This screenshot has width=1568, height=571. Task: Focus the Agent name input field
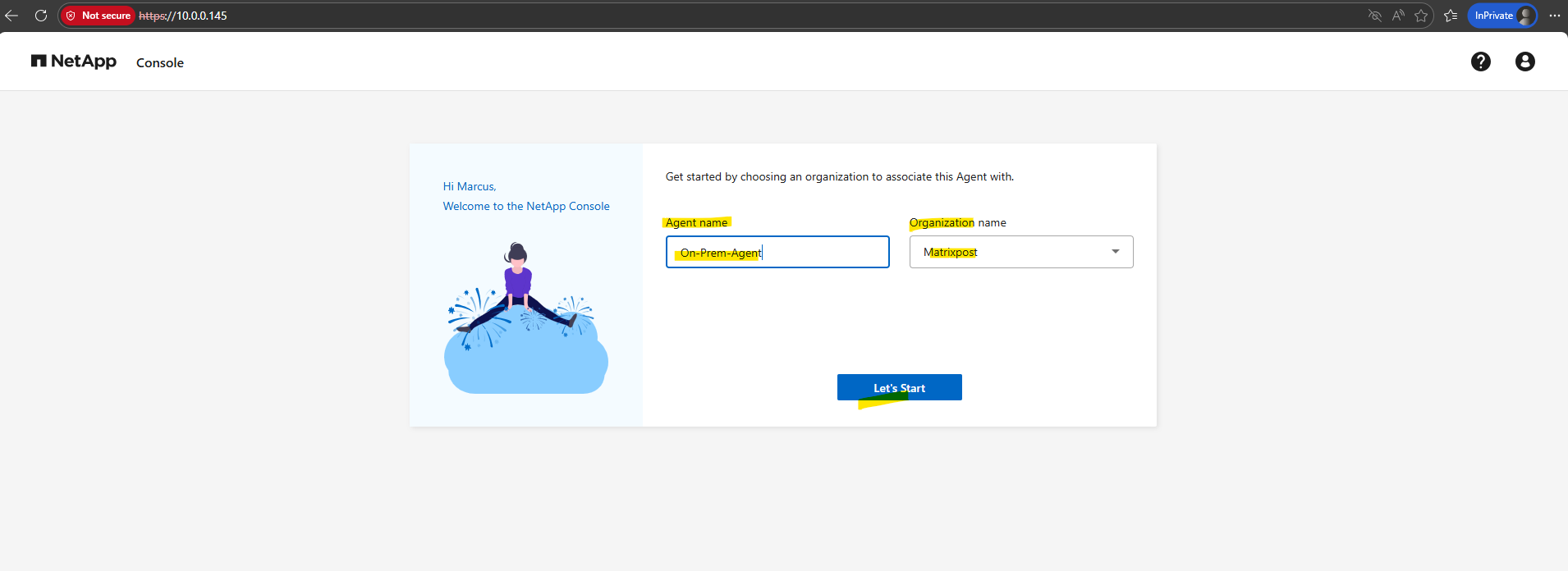[777, 252]
